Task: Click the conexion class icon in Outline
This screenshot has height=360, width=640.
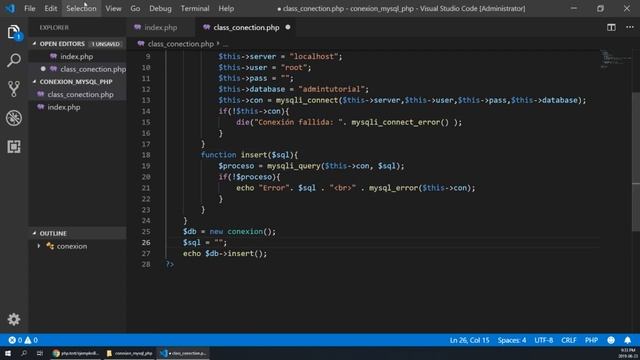Action: pyautogui.click(x=50, y=246)
